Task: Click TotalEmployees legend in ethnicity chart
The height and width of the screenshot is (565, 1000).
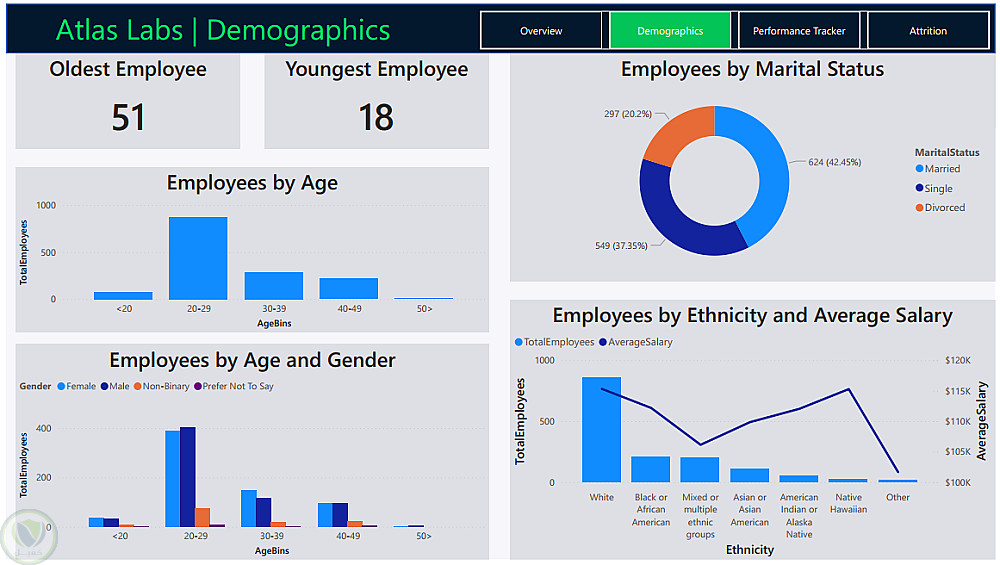Action: tap(554, 342)
